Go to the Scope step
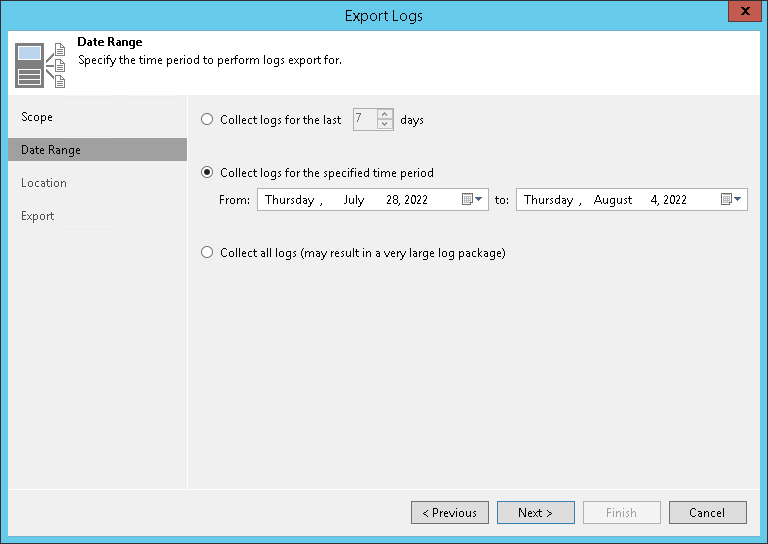Image resolution: width=768 pixels, height=544 pixels. pos(37,117)
